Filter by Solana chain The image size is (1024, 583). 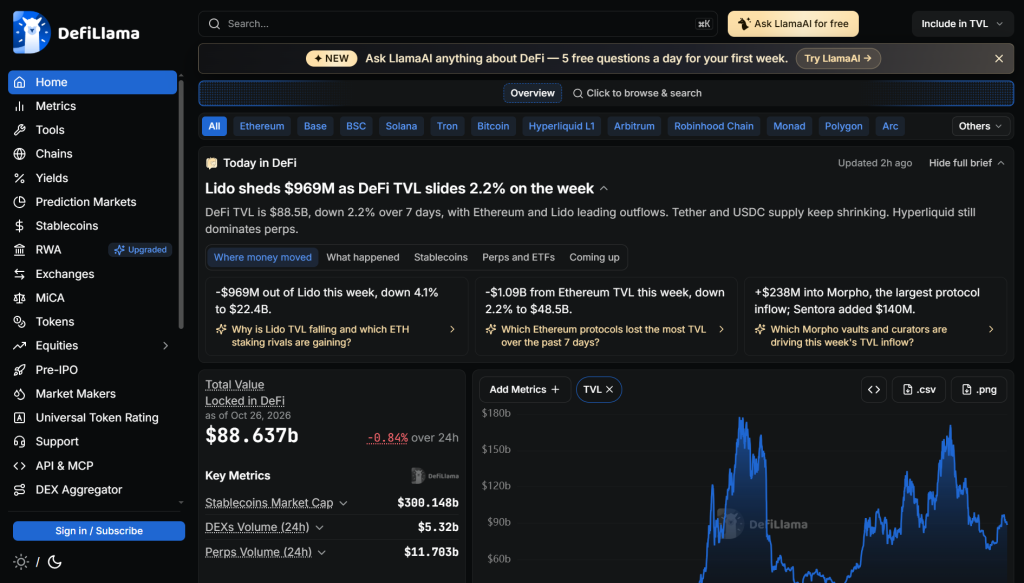pyautogui.click(x=401, y=126)
